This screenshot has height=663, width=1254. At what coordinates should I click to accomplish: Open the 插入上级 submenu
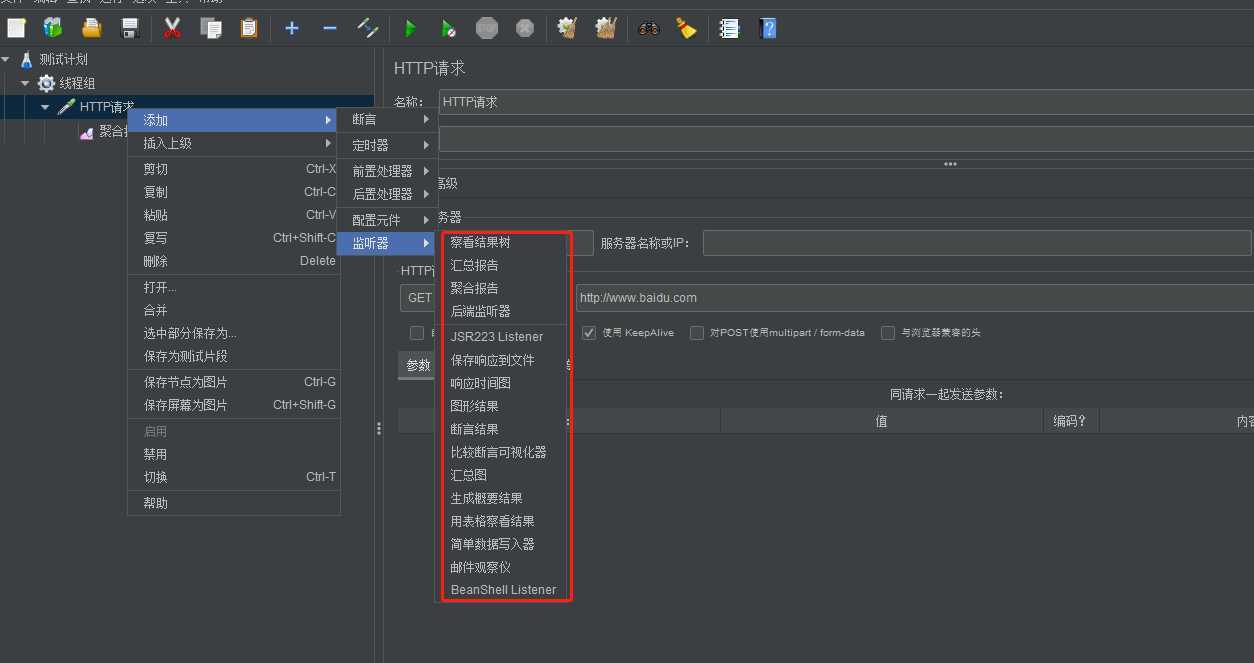pos(234,143)
